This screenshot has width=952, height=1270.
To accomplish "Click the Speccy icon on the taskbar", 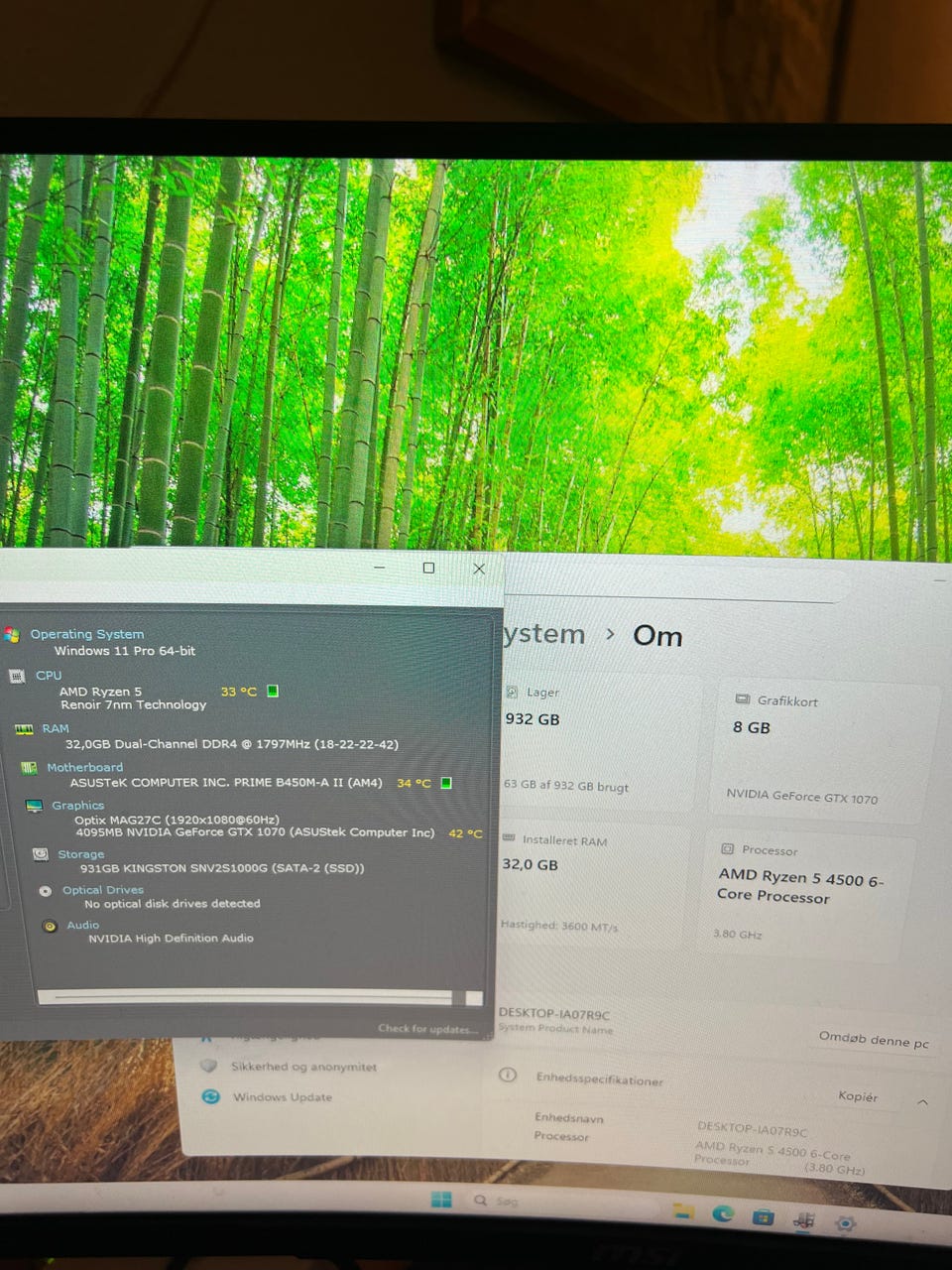I will (x=804, y=1220).
